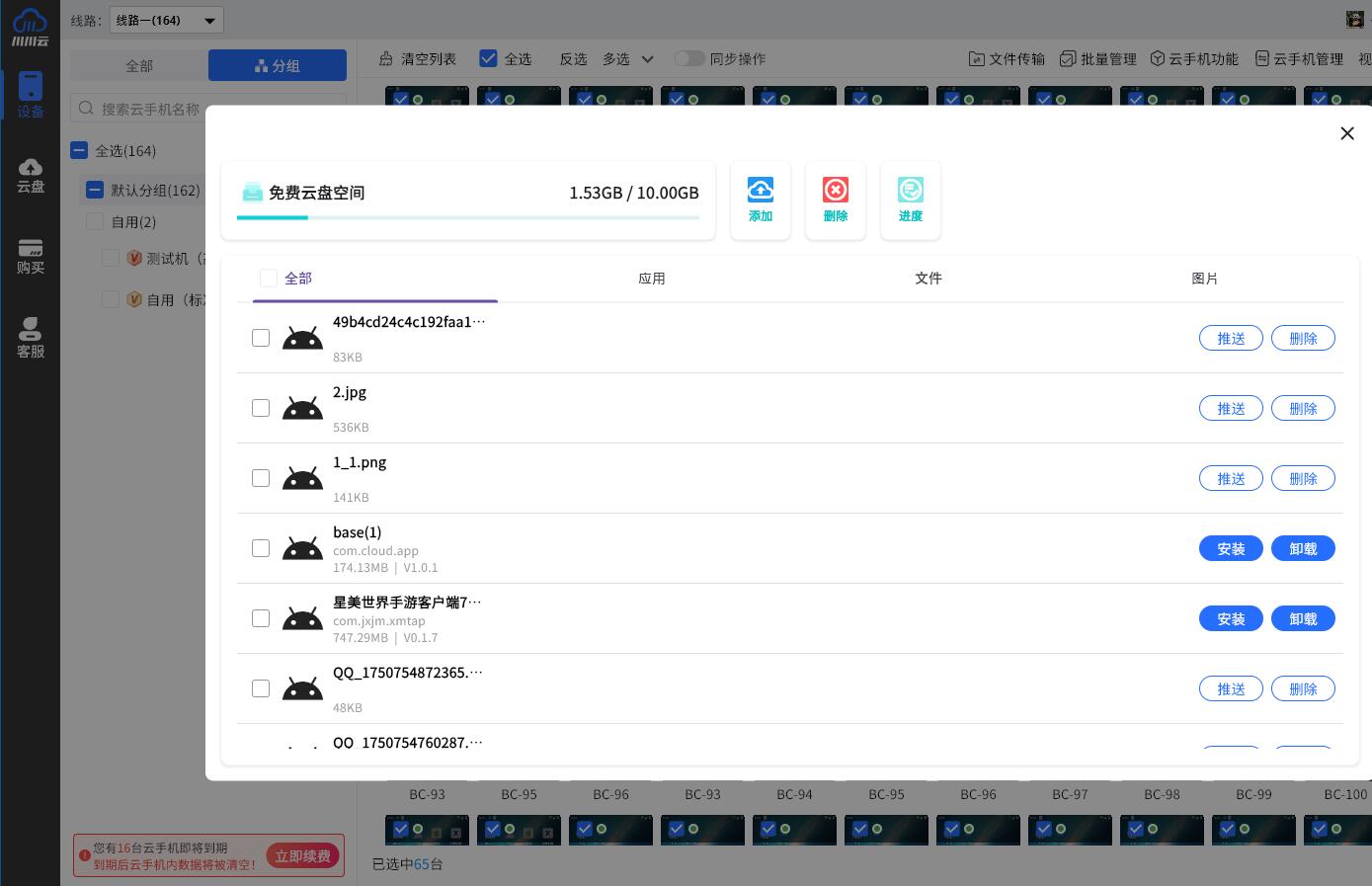The height and width of the screenshot is (886, 1372).
Task: Check the box next to 2.jpg
Action: [261, 408]
